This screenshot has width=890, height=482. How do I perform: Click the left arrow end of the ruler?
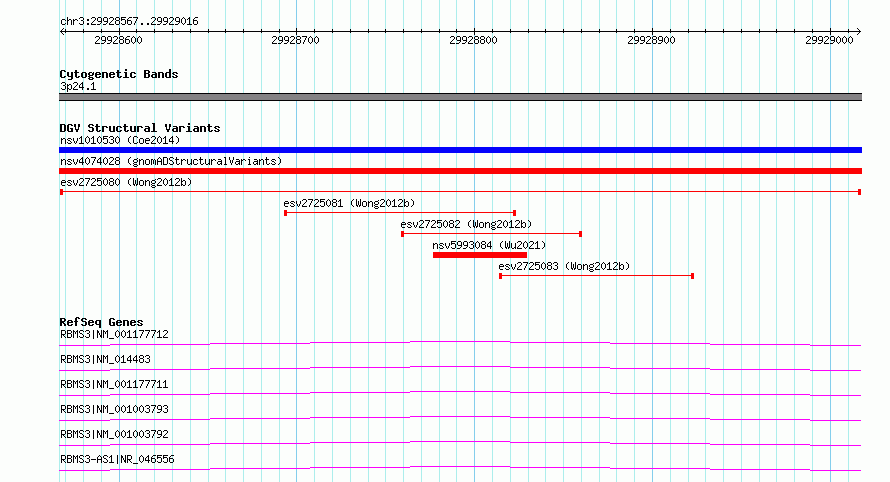62,31
